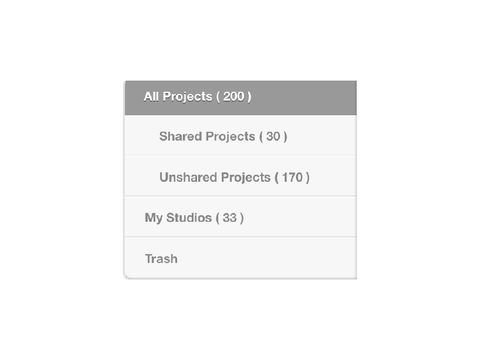The width and height of the screenshot is (480, 360).
Task: View the My Studios row
Action: tap(241, 217)
